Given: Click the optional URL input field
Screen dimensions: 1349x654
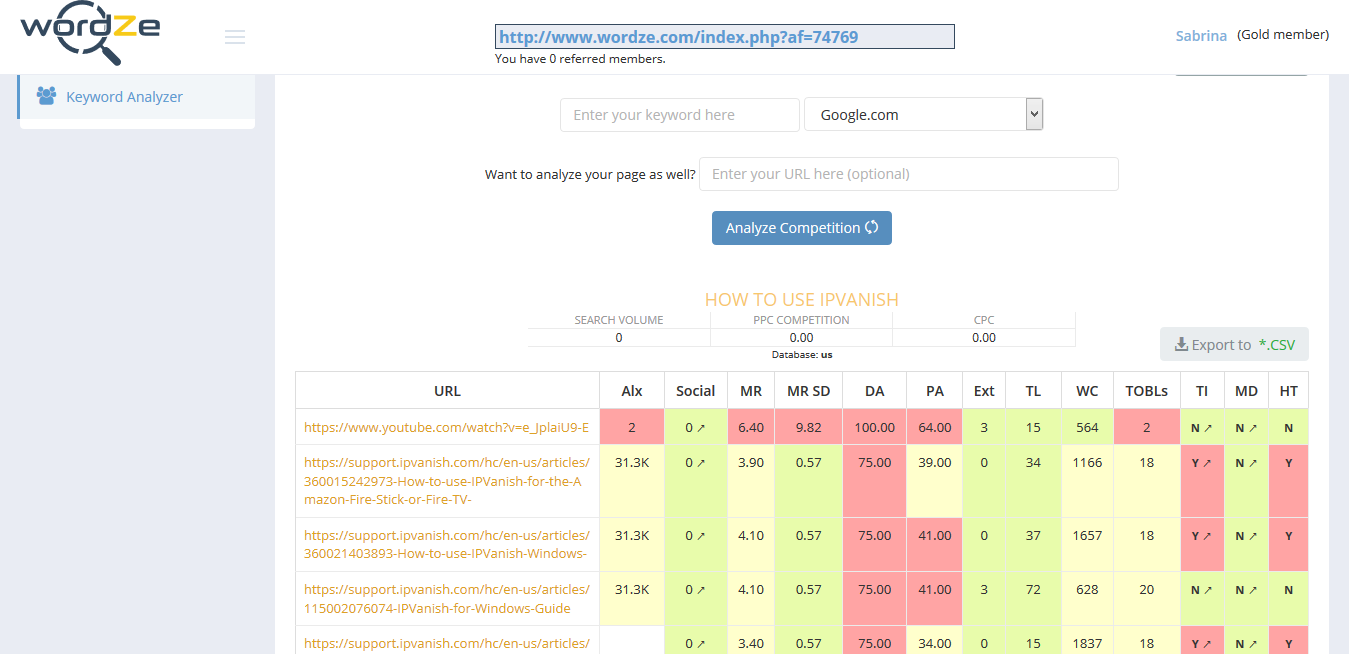Looking at the screenshot, I should pos(909,174).
